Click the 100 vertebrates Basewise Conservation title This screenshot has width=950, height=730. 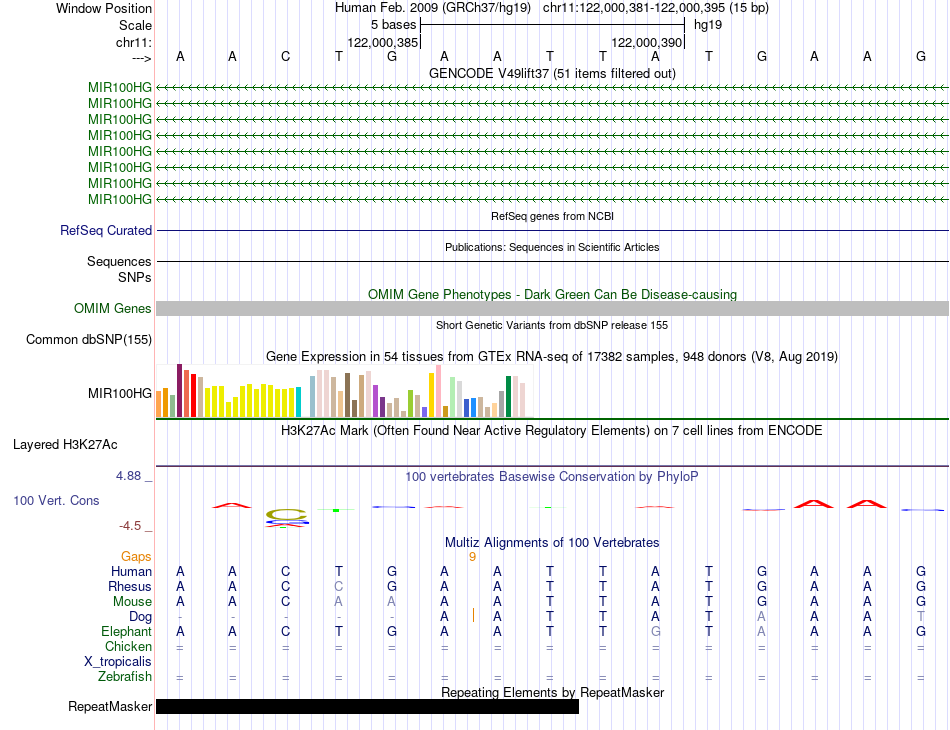point(552,477)
